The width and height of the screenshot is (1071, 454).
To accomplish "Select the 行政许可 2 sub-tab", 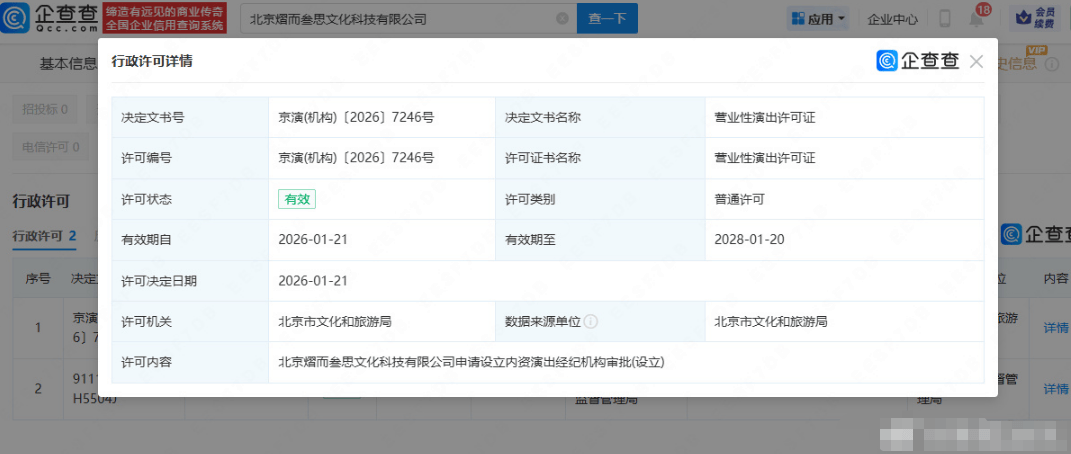I will (44, 236).
